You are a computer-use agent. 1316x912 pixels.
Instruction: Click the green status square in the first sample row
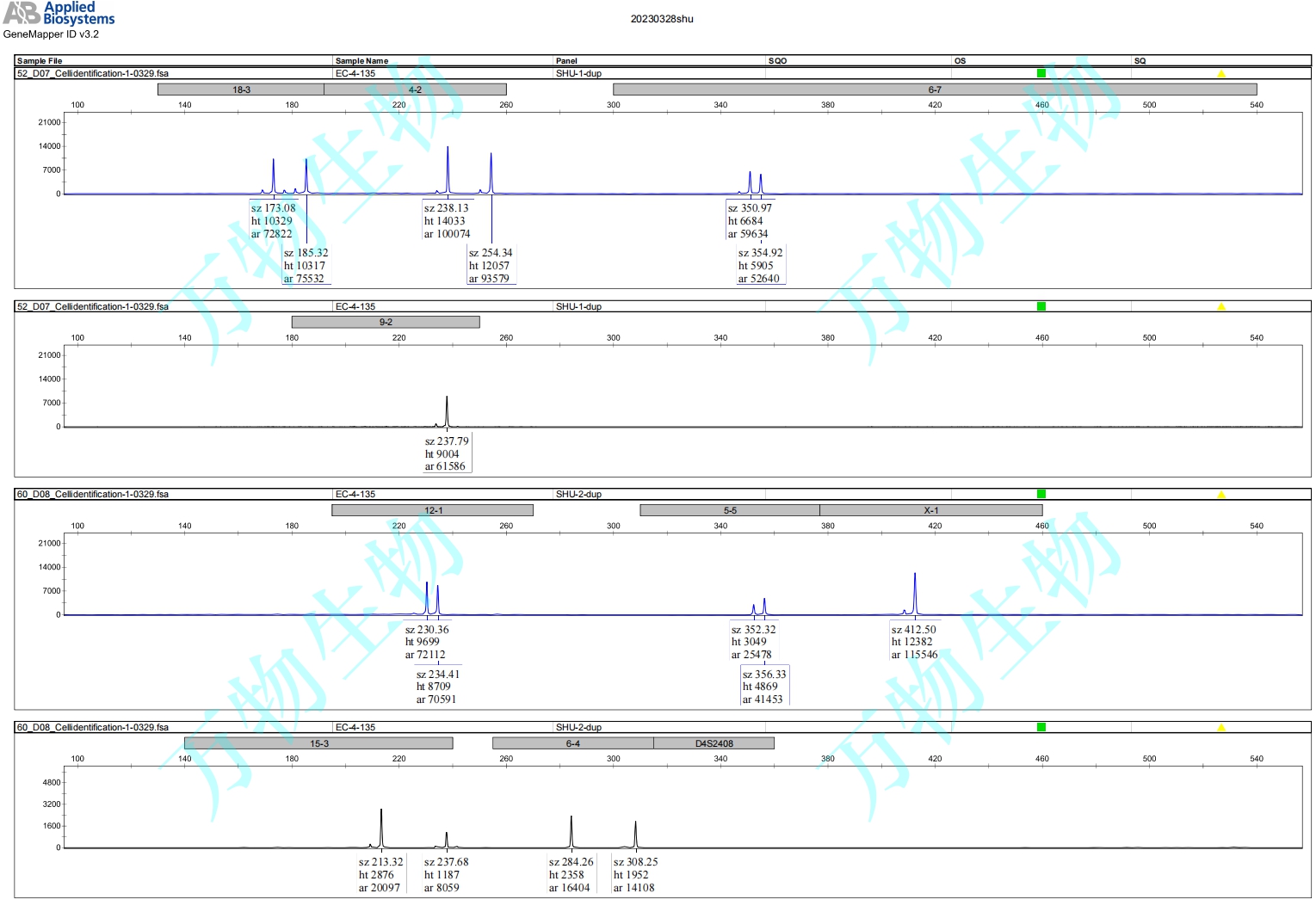1041,73
